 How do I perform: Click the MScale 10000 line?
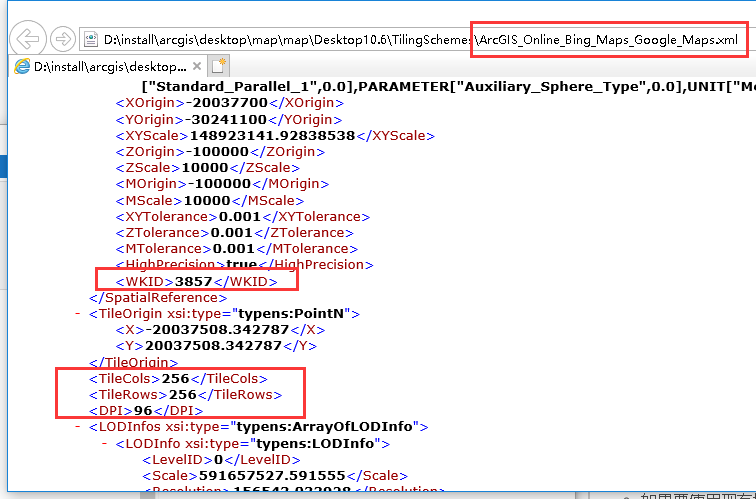click(x=210, y=200)
